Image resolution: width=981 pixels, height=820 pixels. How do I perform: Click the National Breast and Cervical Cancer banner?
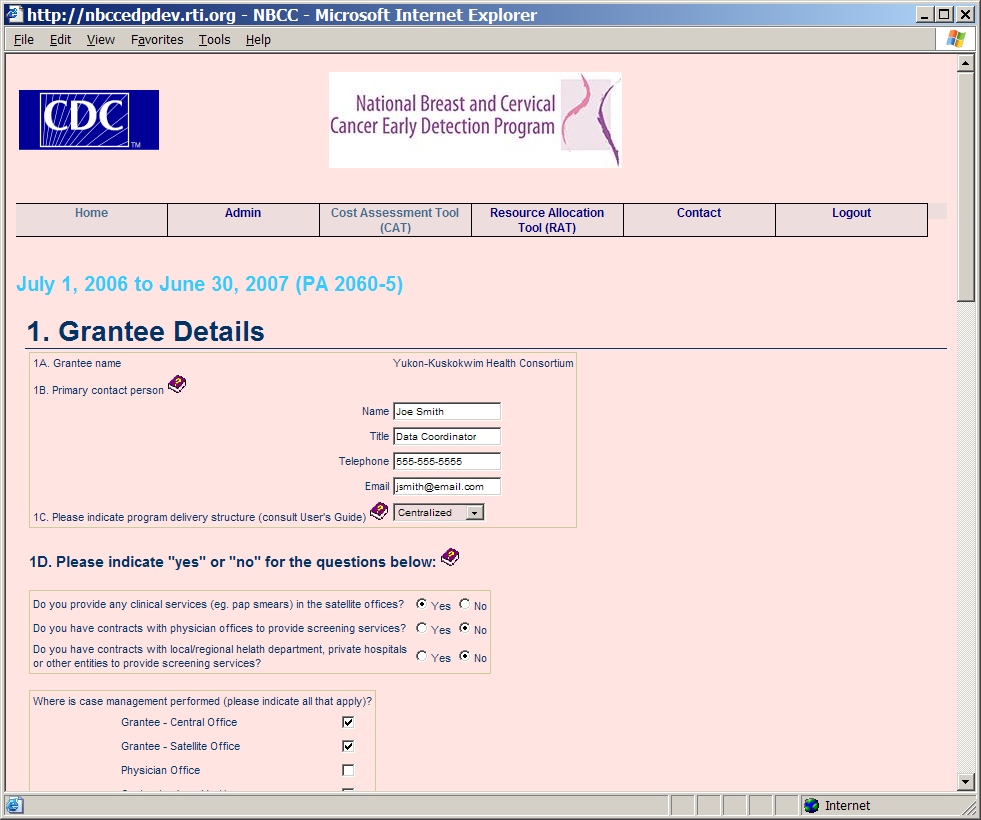[x=475, y=119]
